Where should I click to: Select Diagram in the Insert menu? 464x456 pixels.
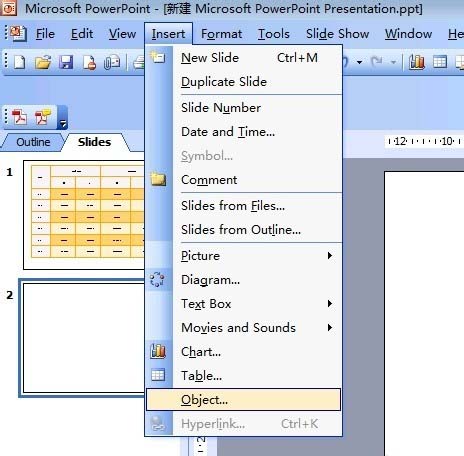click(243, 280)
